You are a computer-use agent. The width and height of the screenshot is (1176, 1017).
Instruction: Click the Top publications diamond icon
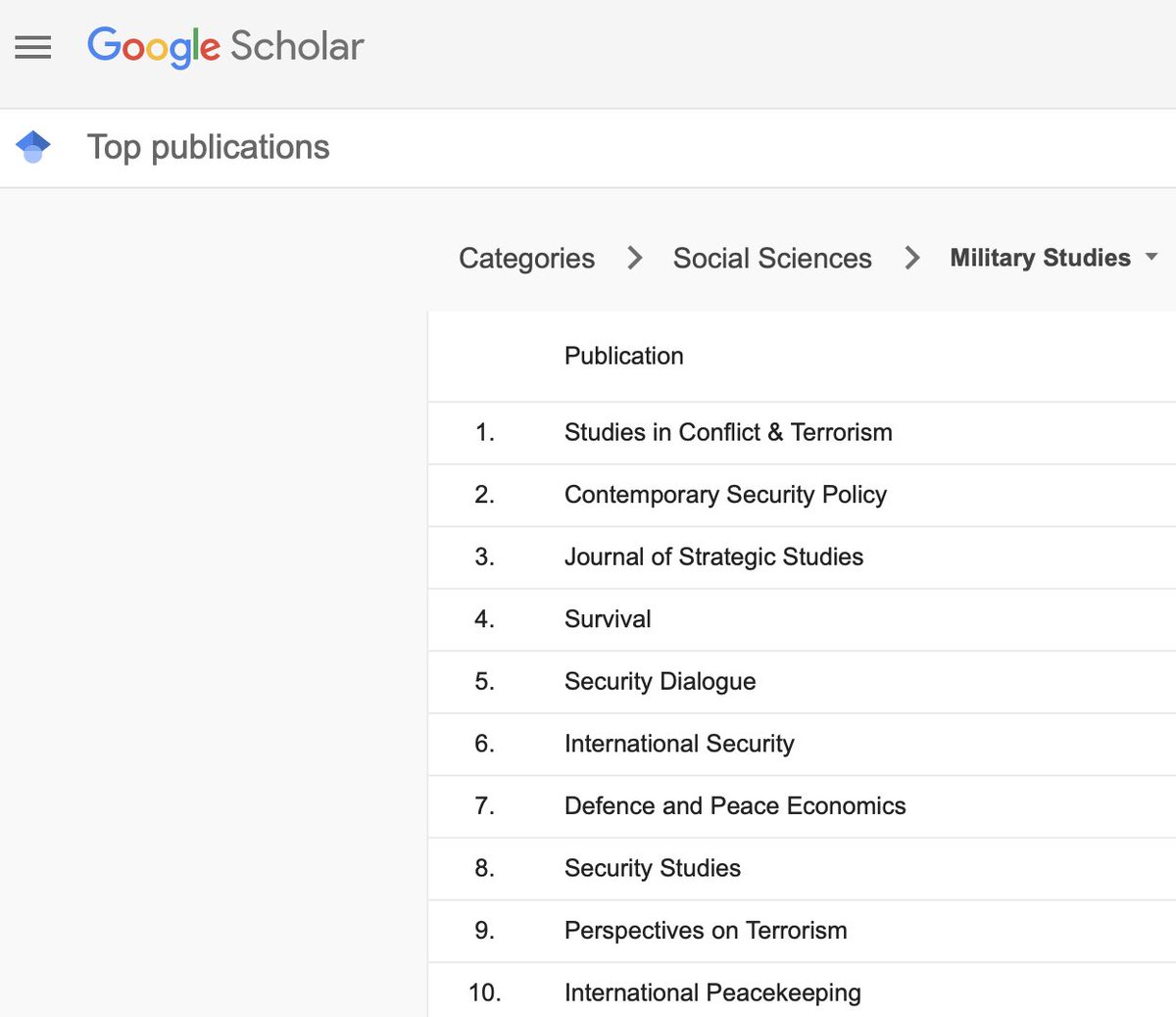point(34,146)
